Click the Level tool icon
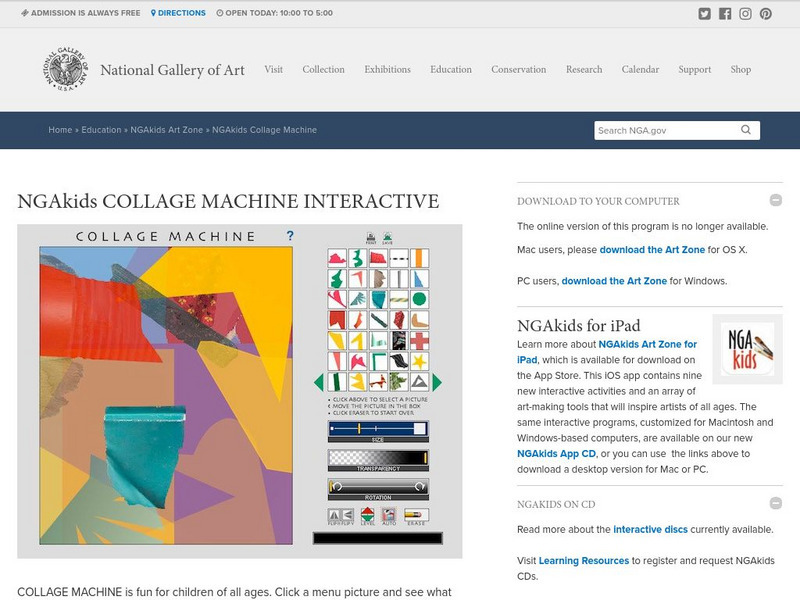Viewport: 800px width, 600px height. pos(368,513)
